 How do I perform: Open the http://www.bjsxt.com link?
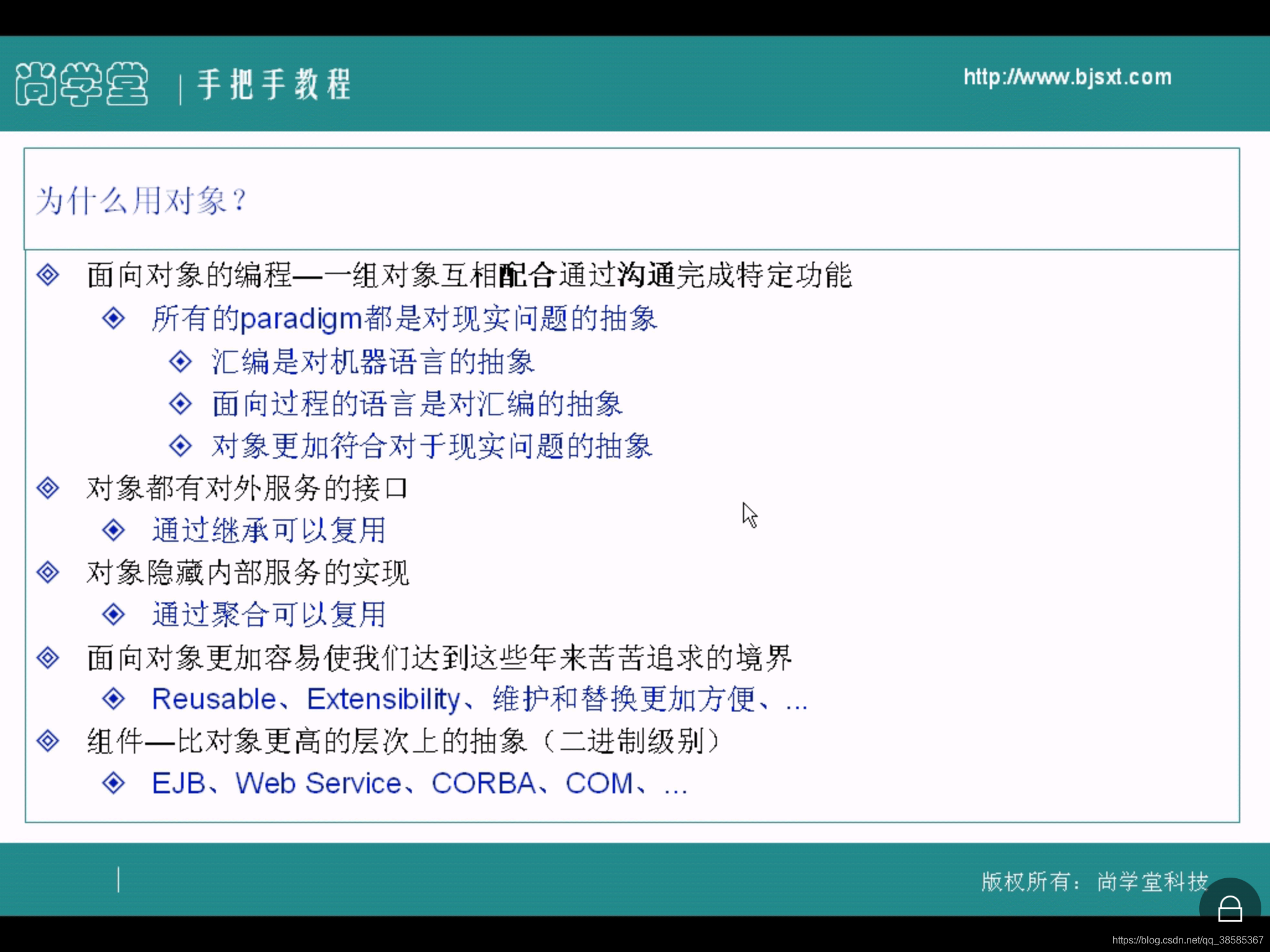click(1067, 77)
